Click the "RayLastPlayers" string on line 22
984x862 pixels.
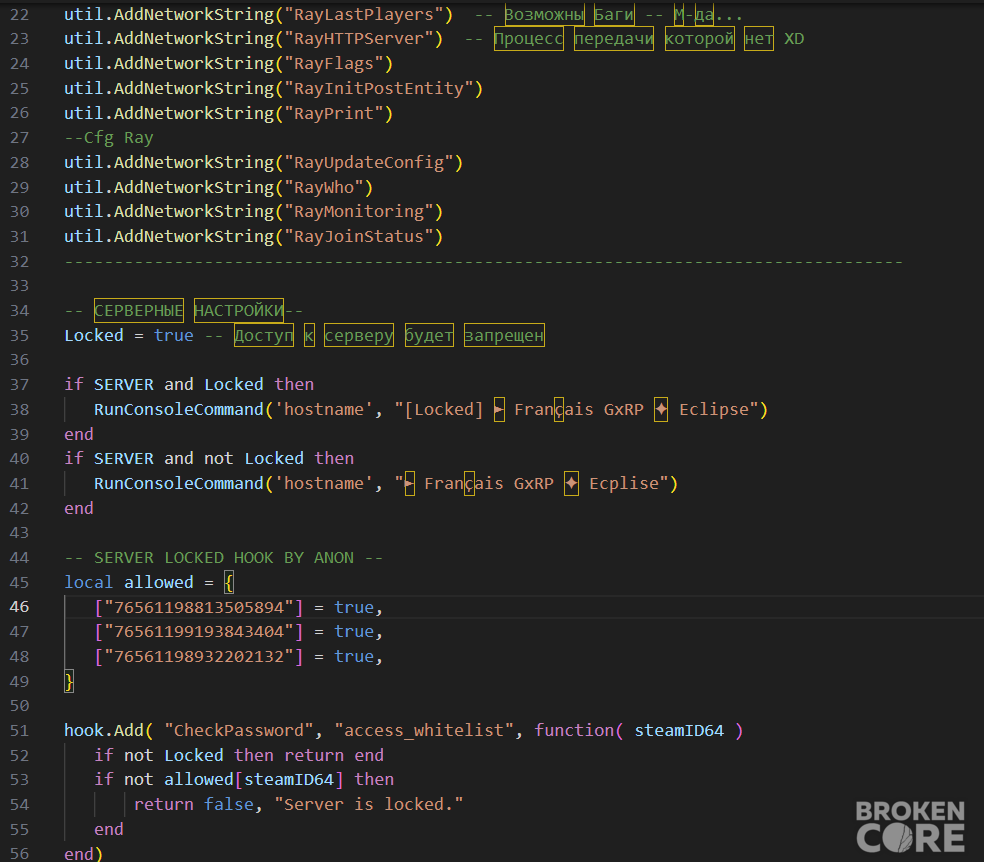coord(364,14)
